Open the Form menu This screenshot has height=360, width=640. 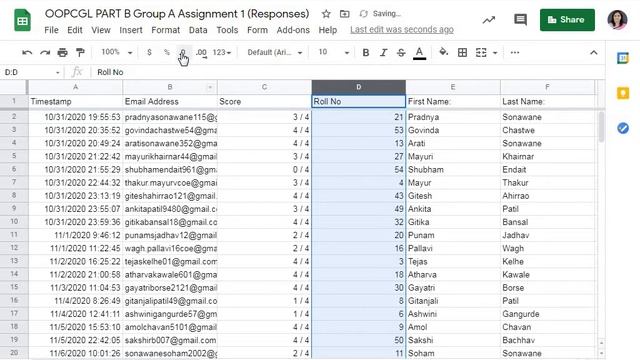257,30
